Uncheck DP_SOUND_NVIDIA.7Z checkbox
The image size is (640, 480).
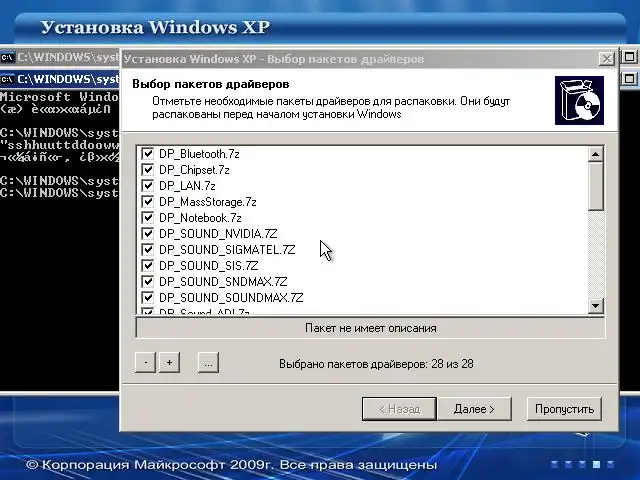coord(147,233)
